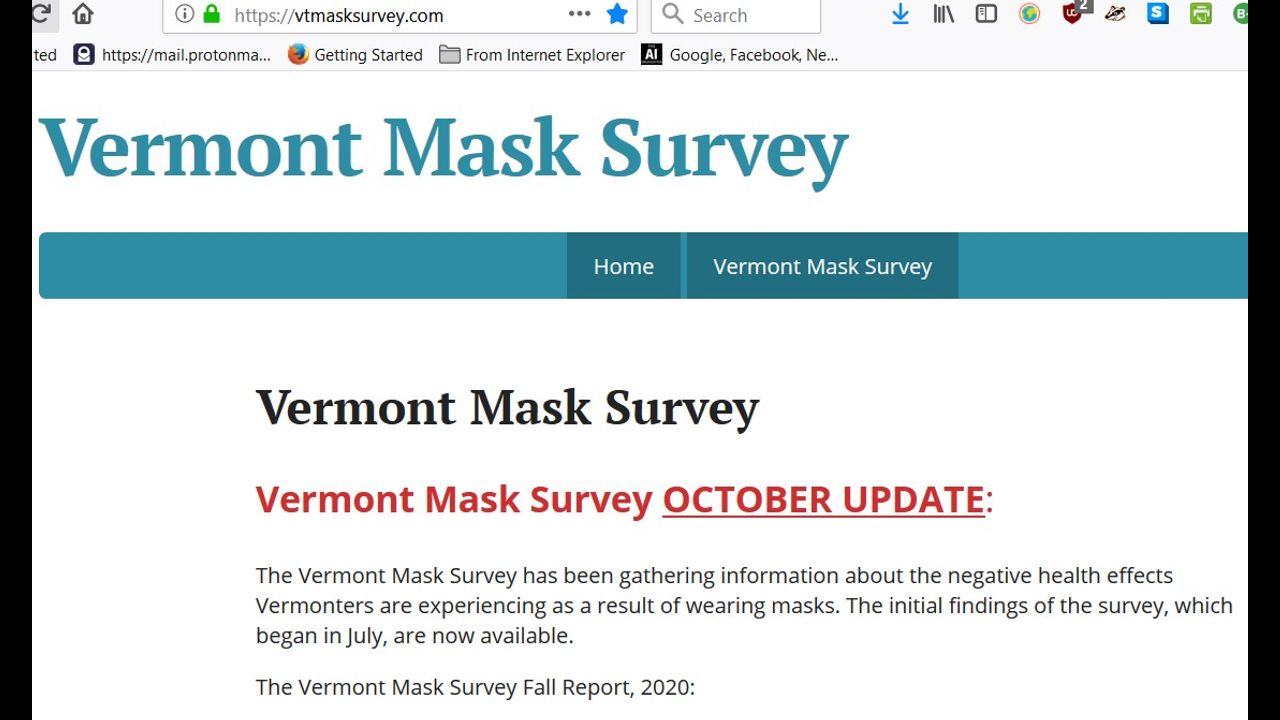Click the green printer extension icon

point(1201,14)
